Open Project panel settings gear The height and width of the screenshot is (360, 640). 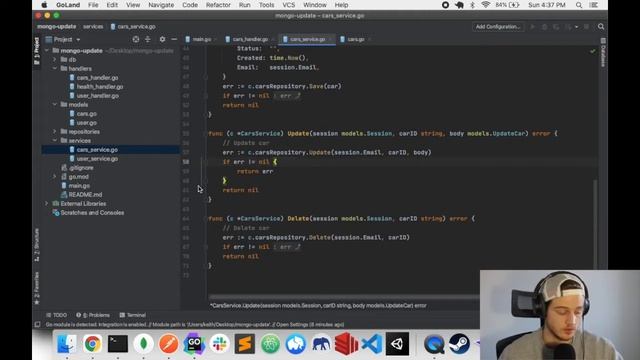pyautogui.click(x=162, y=39)
